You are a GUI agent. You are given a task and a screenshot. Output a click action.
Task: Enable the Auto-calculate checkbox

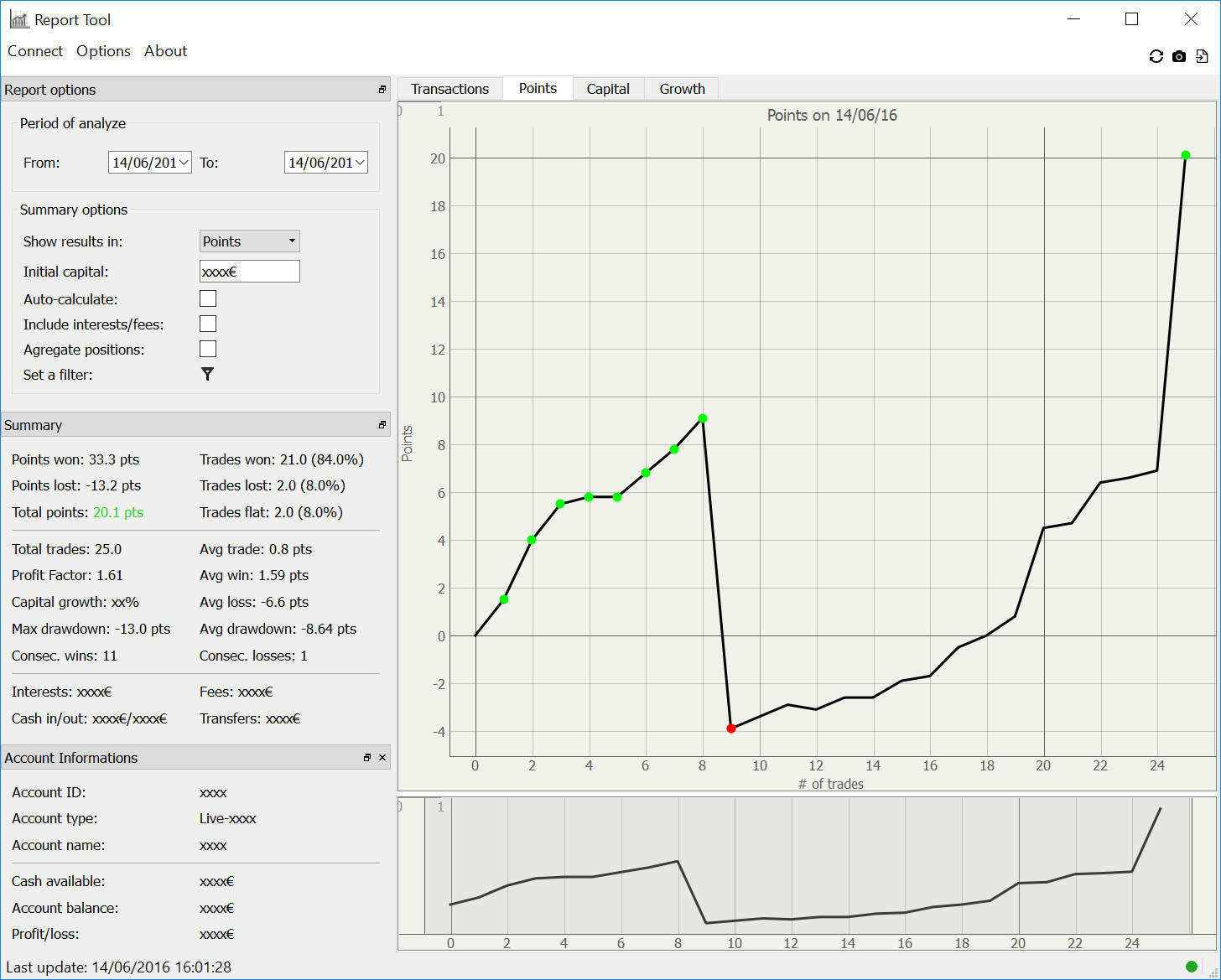208,298
